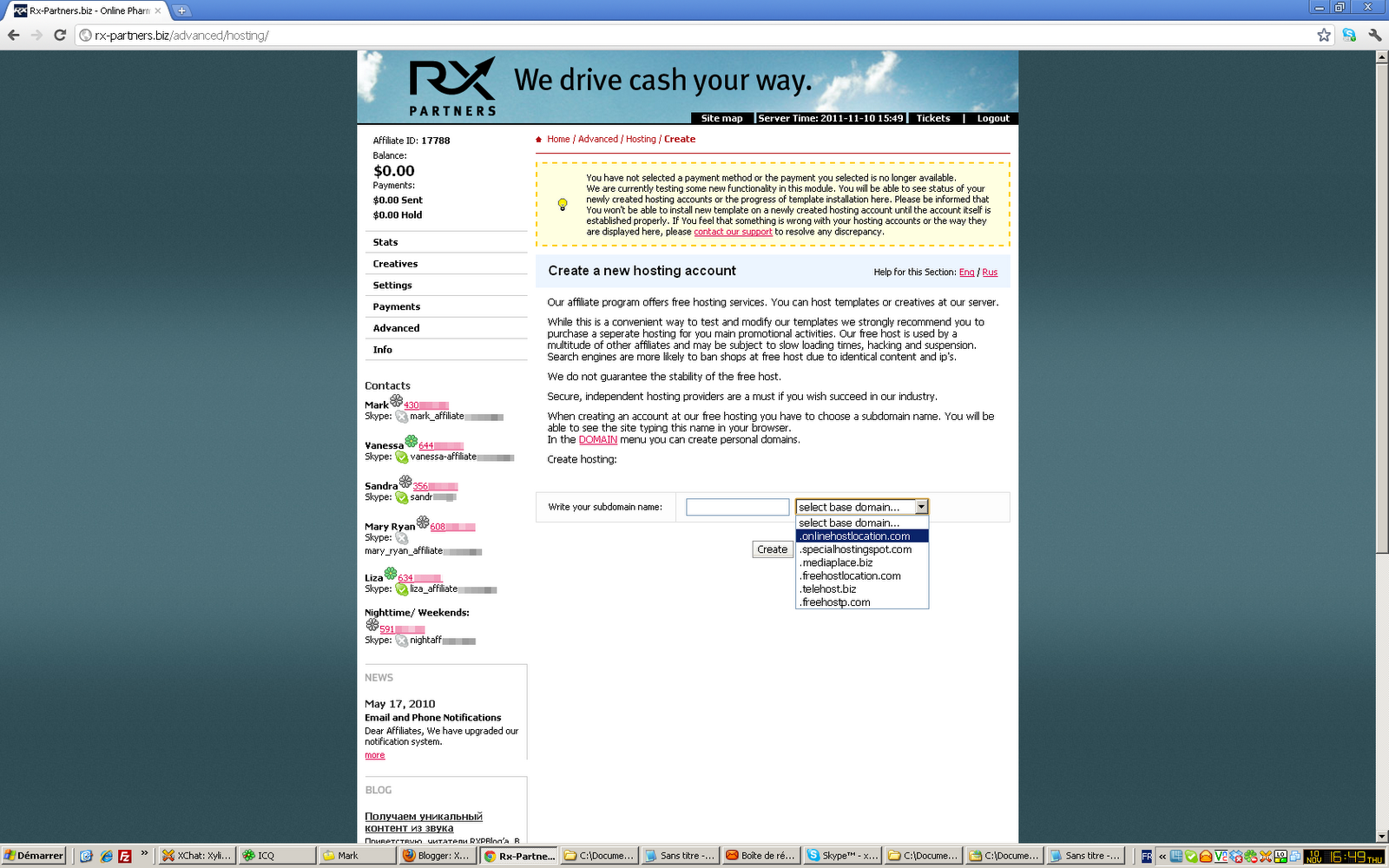Launch Internet Explorer from Quick Launch
The width and height of the screenshot is (1389, 868).
[106, 856]
